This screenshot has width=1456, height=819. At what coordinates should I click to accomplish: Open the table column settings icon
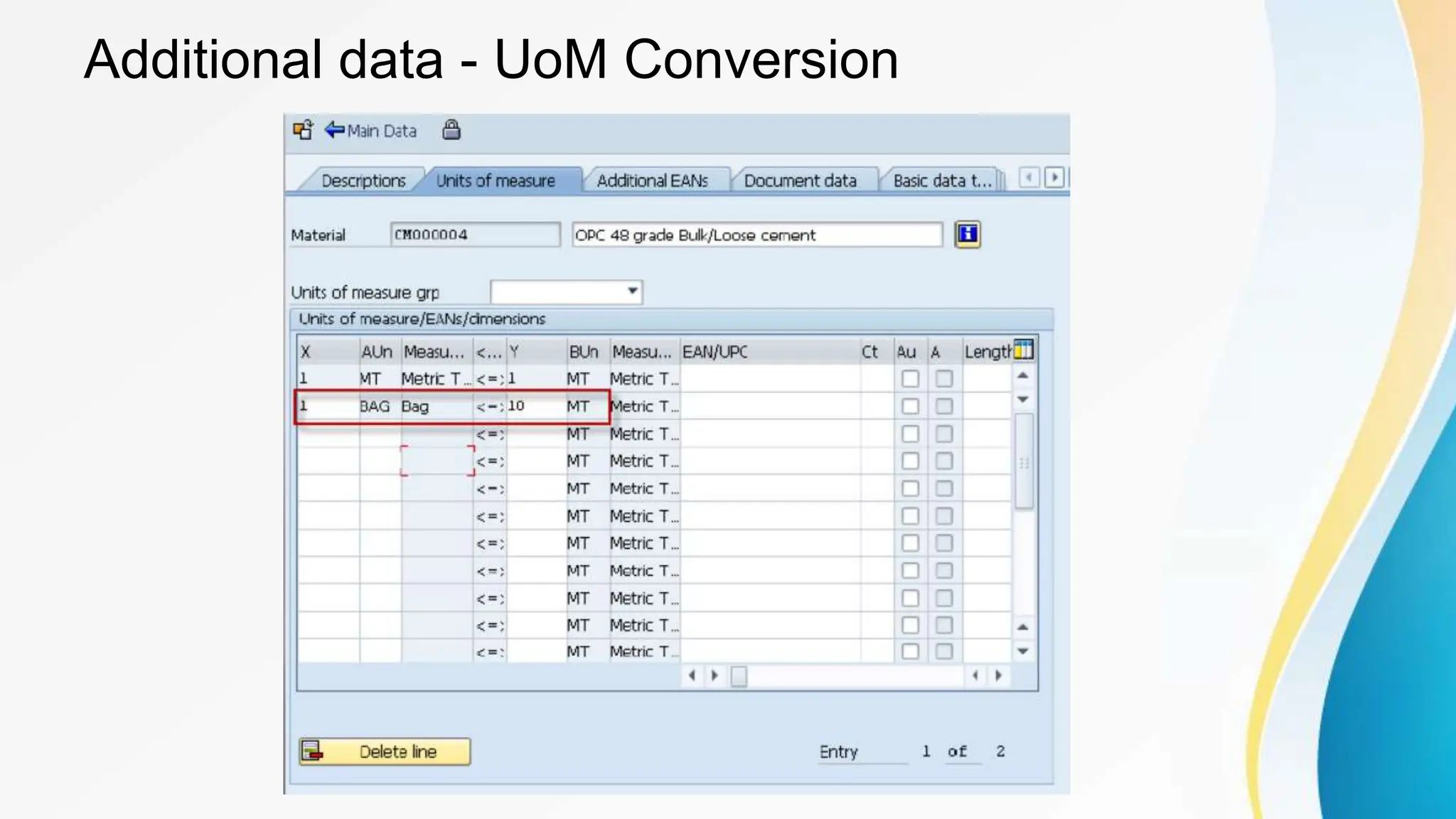[x=1023, y=350]
